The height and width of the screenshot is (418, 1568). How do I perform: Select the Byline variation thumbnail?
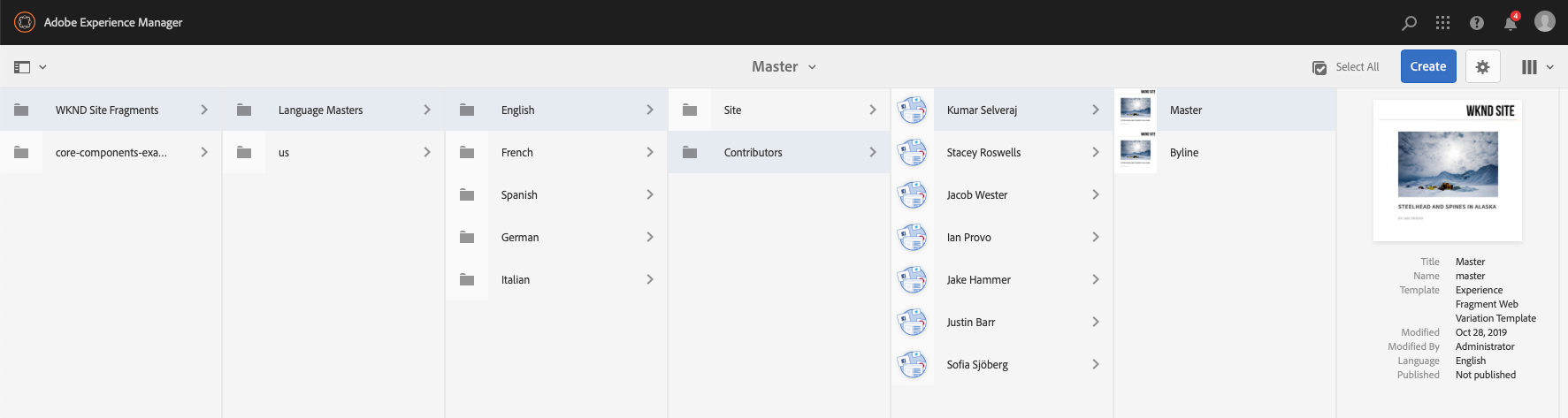coord(1136,152)
